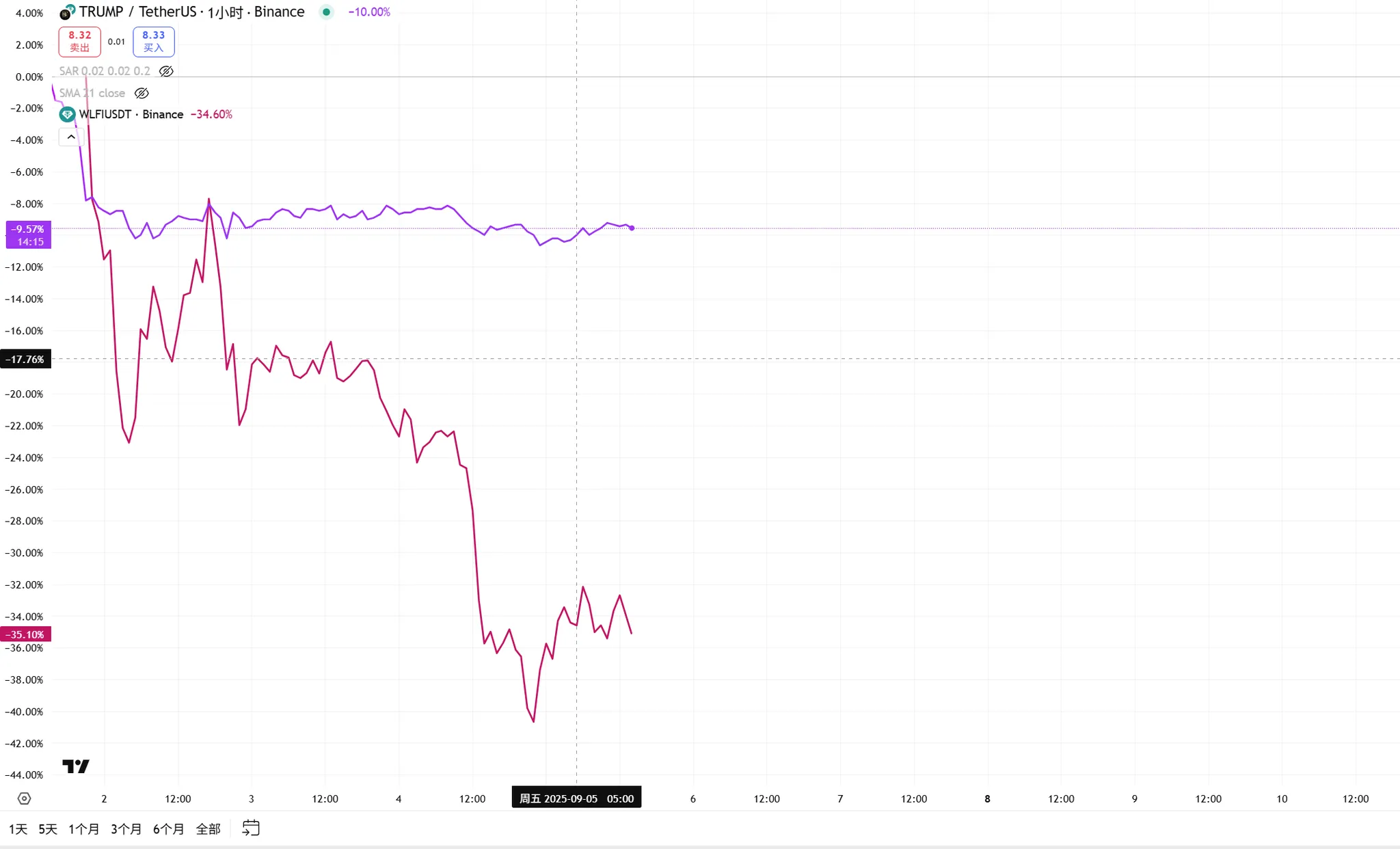Viewport: 1400px width, 849px height.
Task: Select the 1天 time range
Action: pyautogui.click(x=18, y=829)
